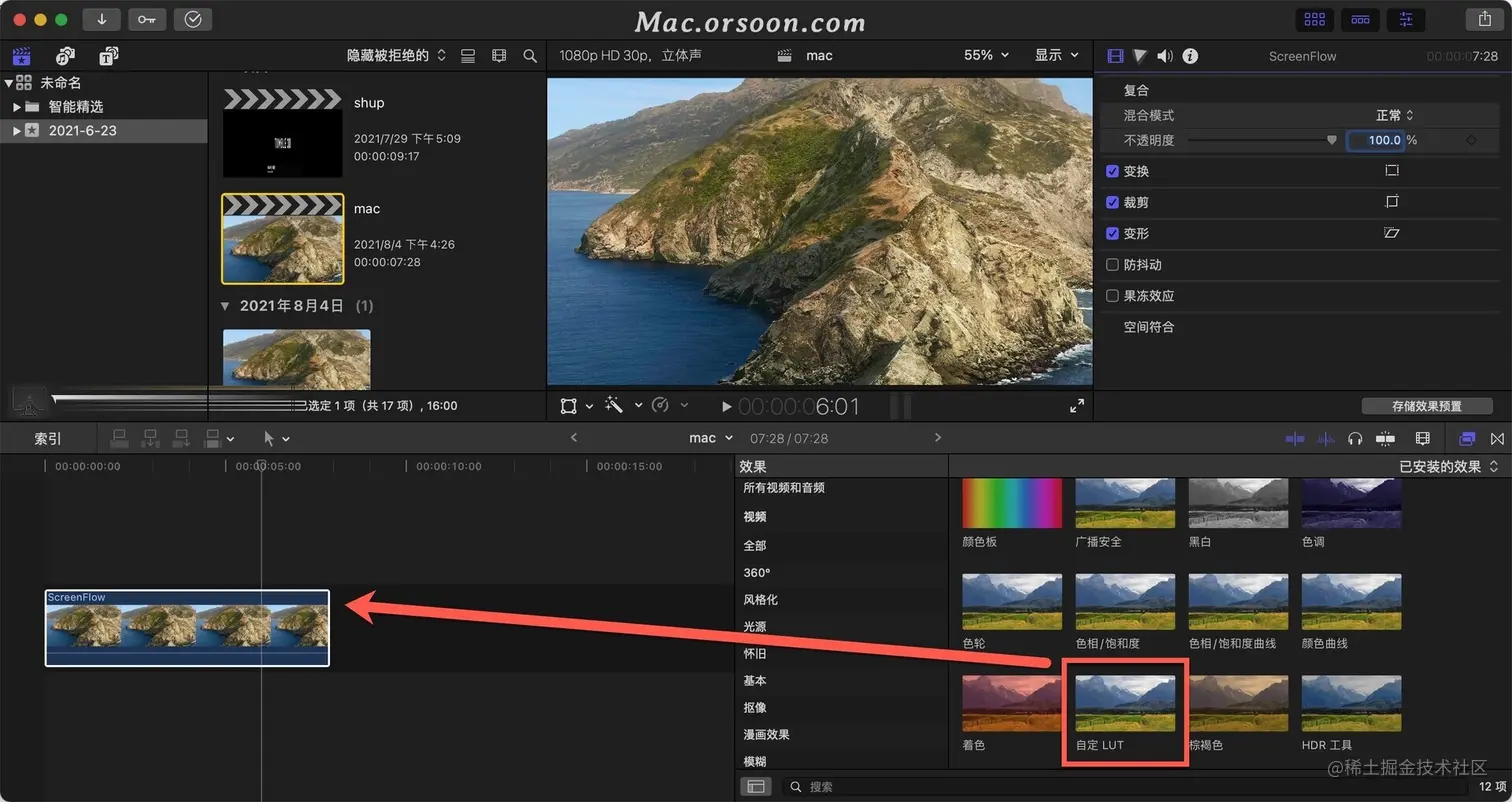The image size is (1512, 802).
Task: Open the transitions browser icon
Action: (1497, 438)
